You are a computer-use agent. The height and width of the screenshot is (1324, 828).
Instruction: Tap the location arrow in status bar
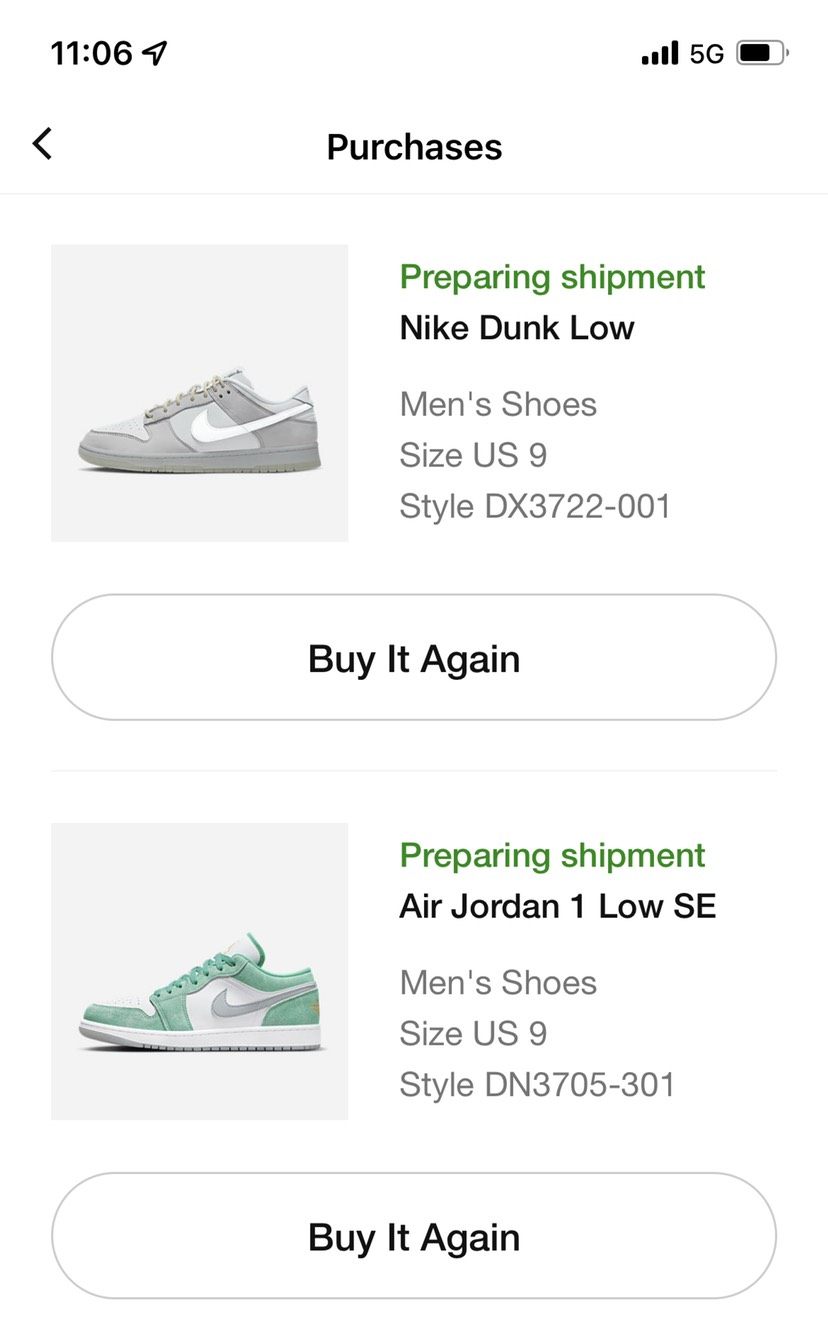[x=155, y=53]
